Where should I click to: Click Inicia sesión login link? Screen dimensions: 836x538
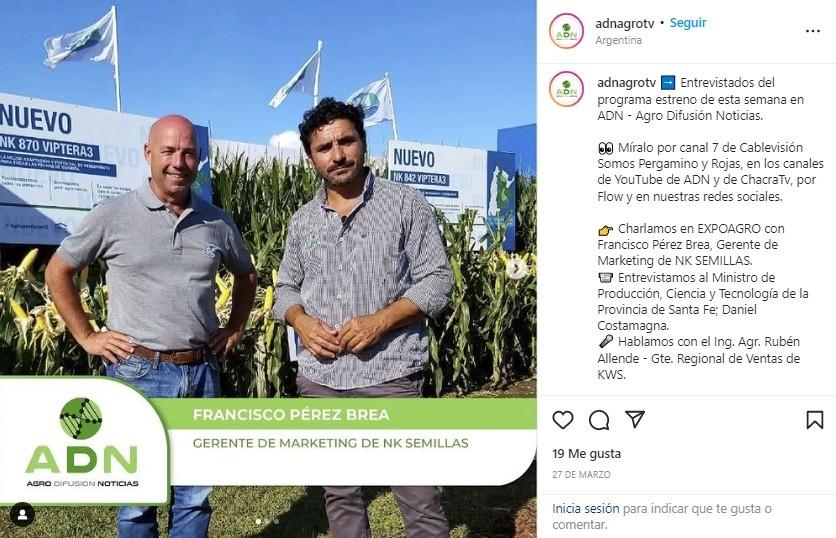pyautogui.click(x=585, y=508)
